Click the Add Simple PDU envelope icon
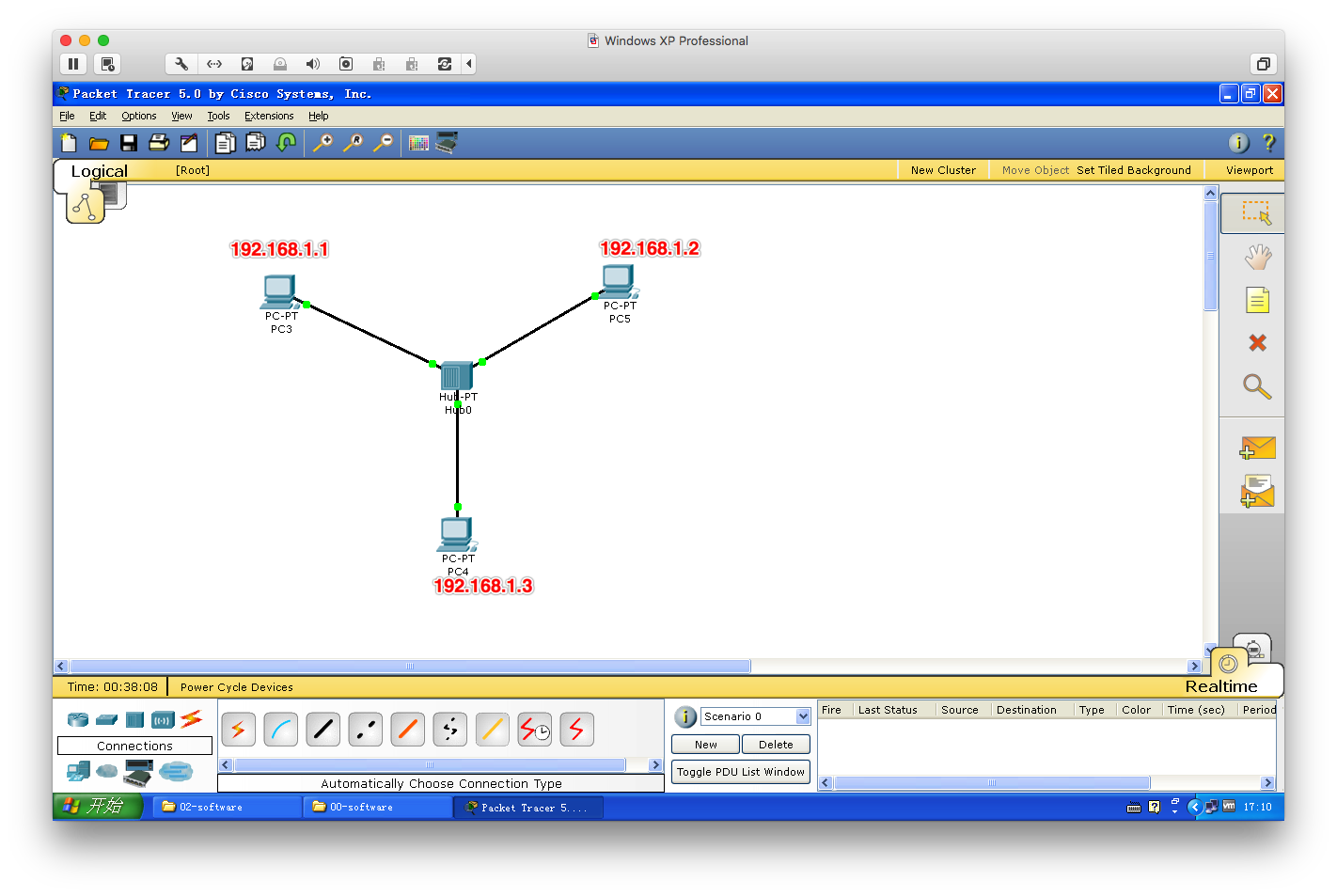1337x896 pixels. pos(1257,448)
